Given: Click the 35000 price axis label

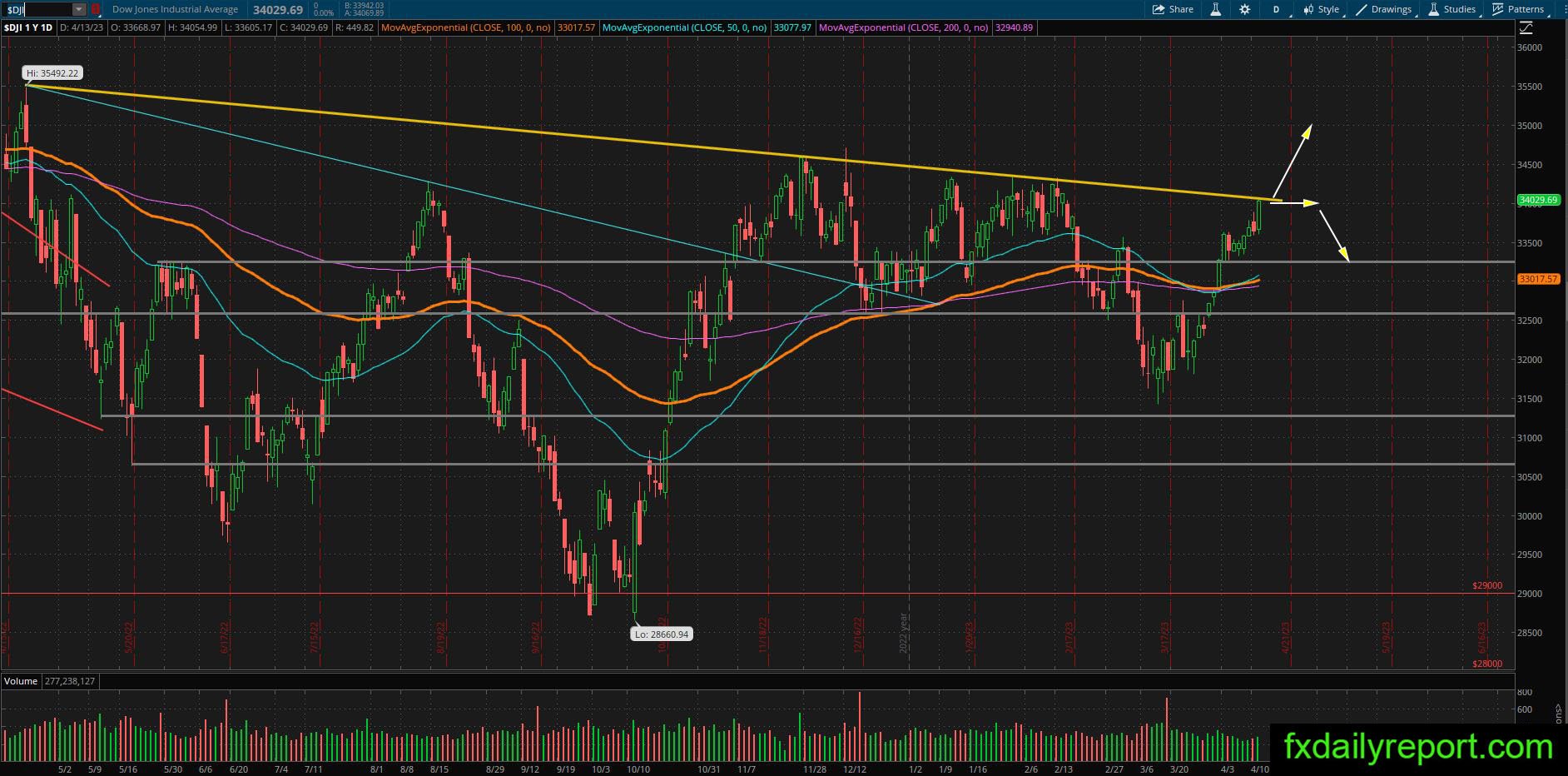Looking at the screenshot, I should click(1530, 126).
